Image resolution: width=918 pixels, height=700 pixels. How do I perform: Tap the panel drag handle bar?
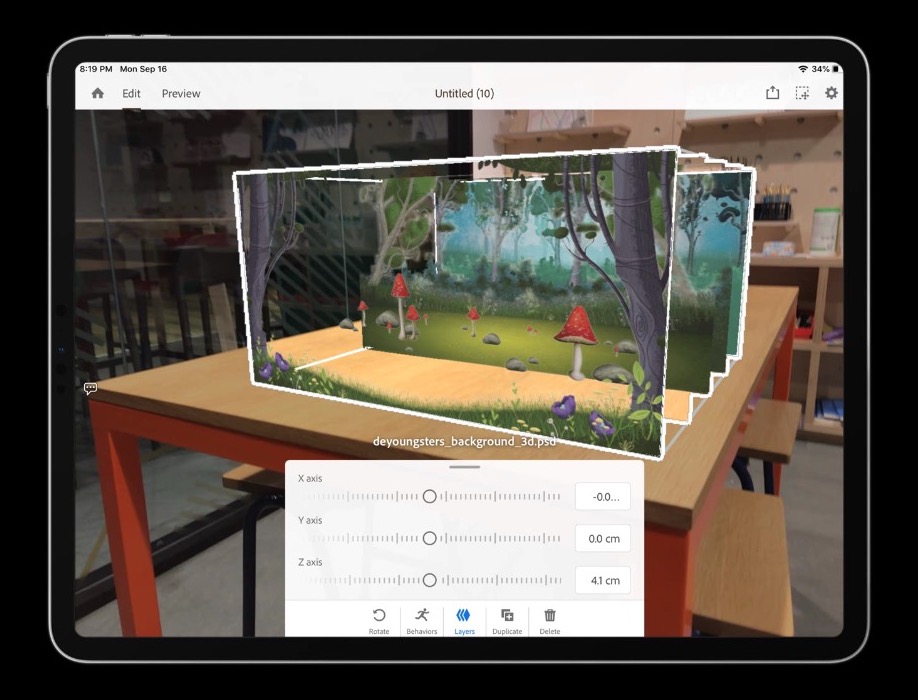click(464, 467)
